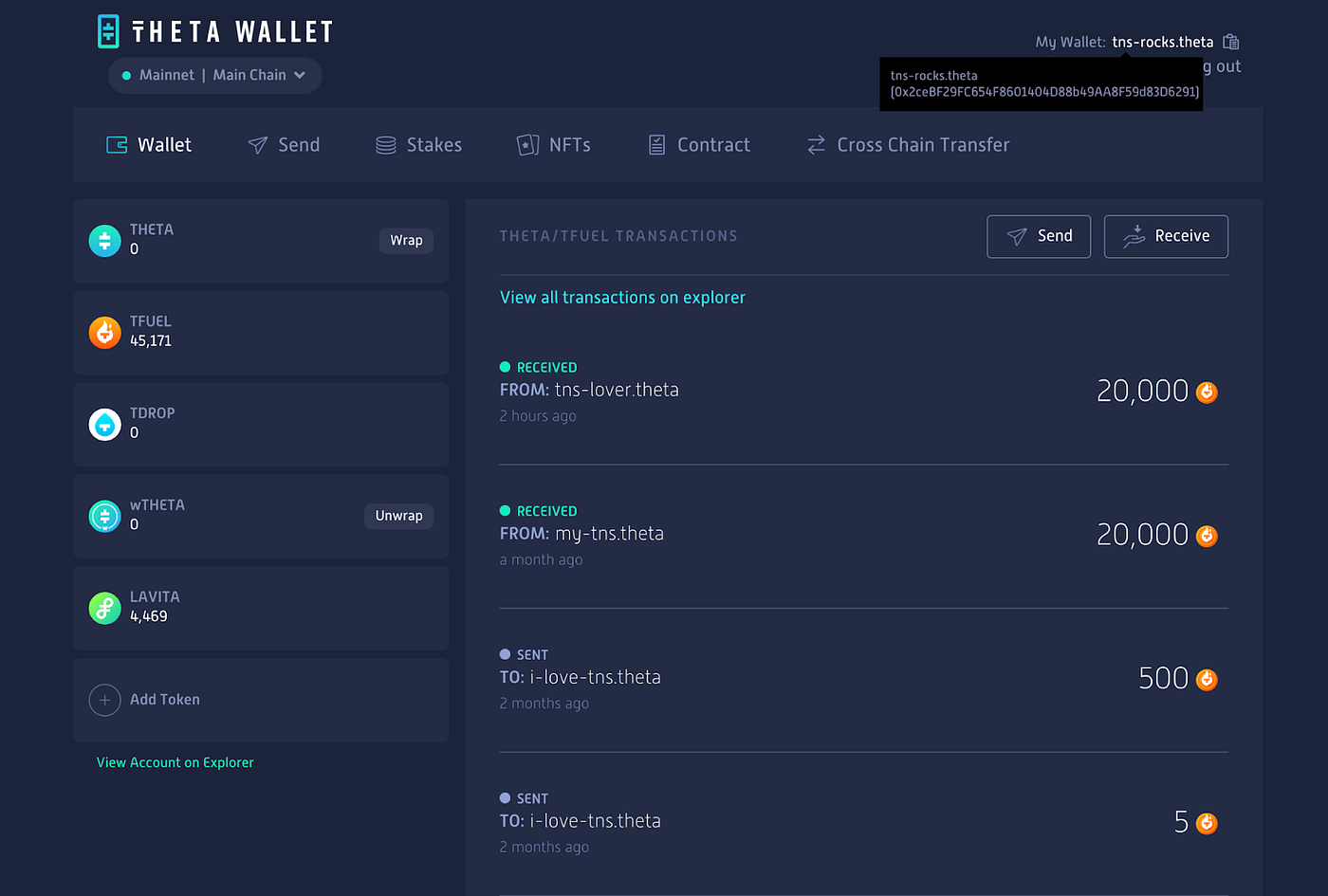
Task: Click the Unwrap button for wTHETA
Action: click(398, 516)
